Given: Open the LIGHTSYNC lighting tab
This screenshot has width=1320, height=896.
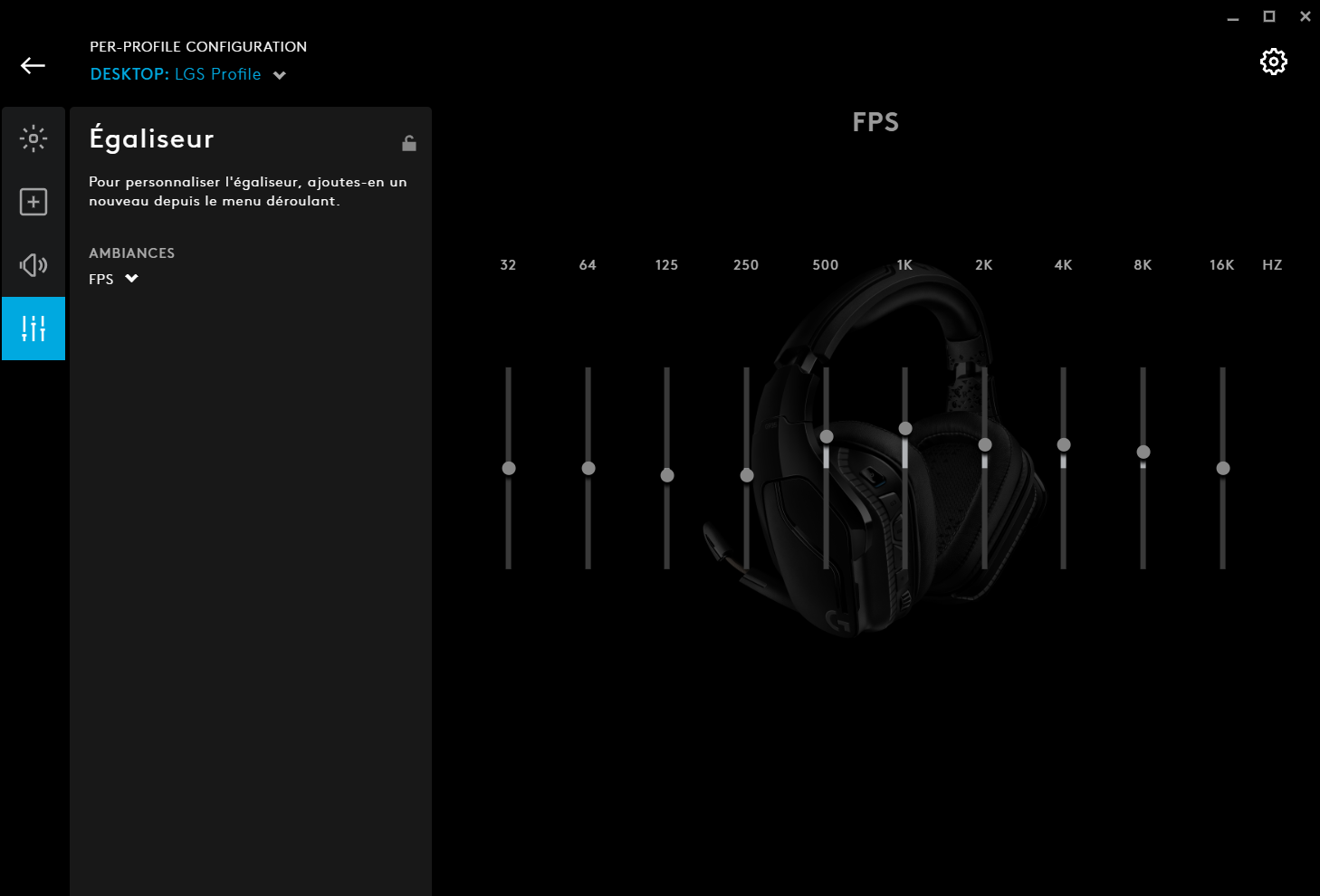Looking at the screenshot, I should (33, 138).
